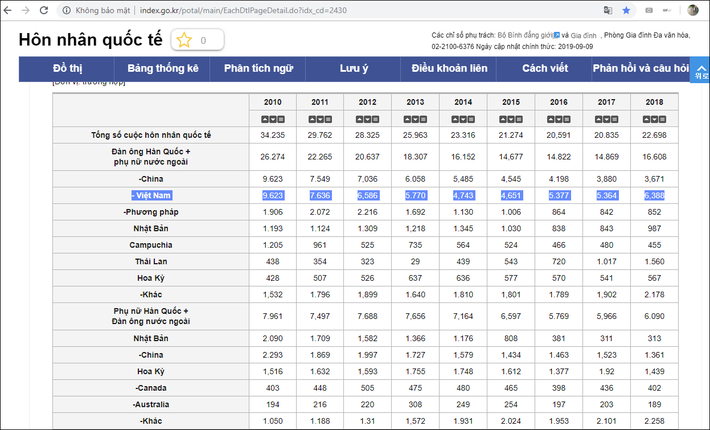Open the browser profile avatar
Screen dimensions: 710x430
(692, 10)
